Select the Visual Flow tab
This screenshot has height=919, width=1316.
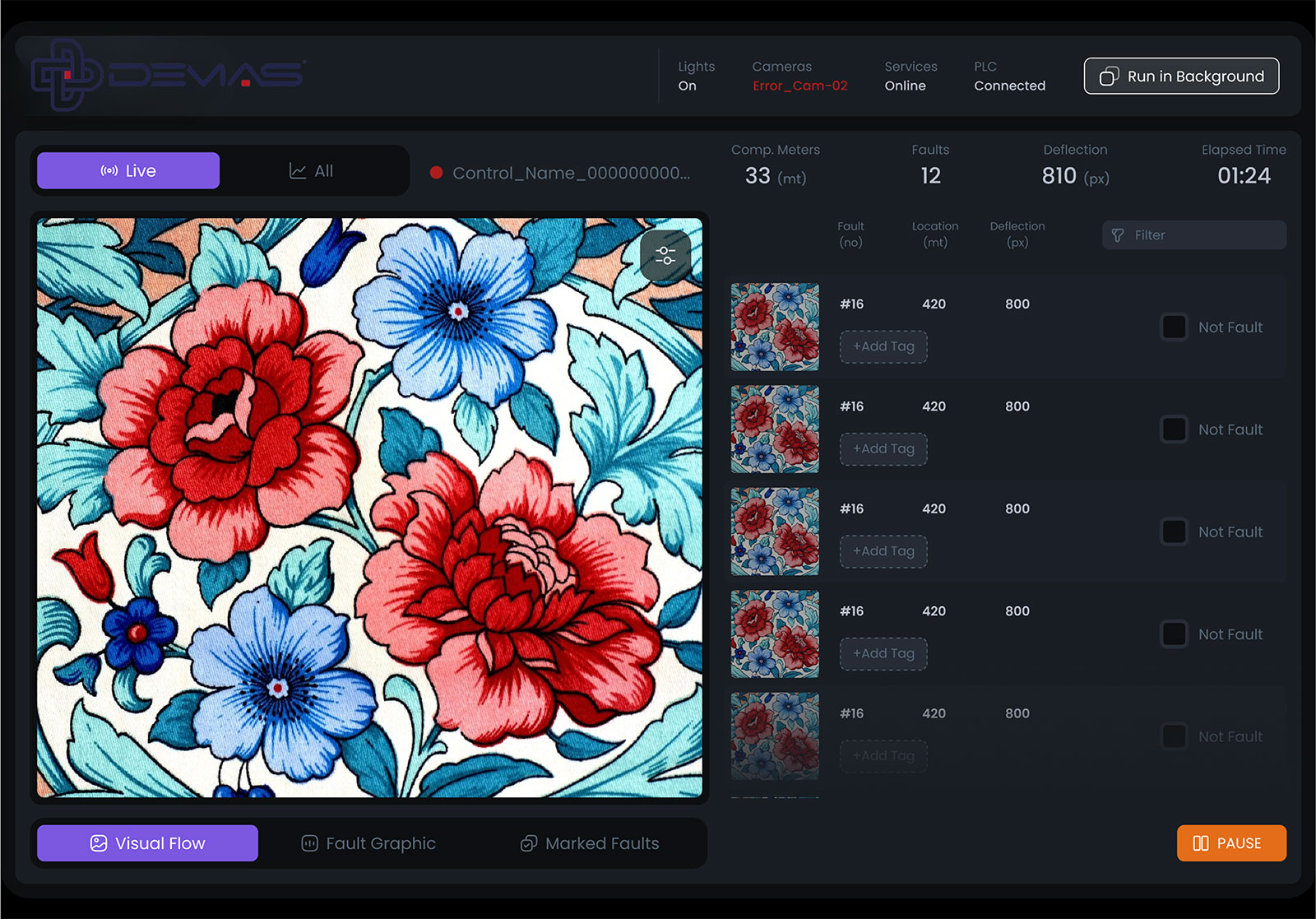pos(148,843)
